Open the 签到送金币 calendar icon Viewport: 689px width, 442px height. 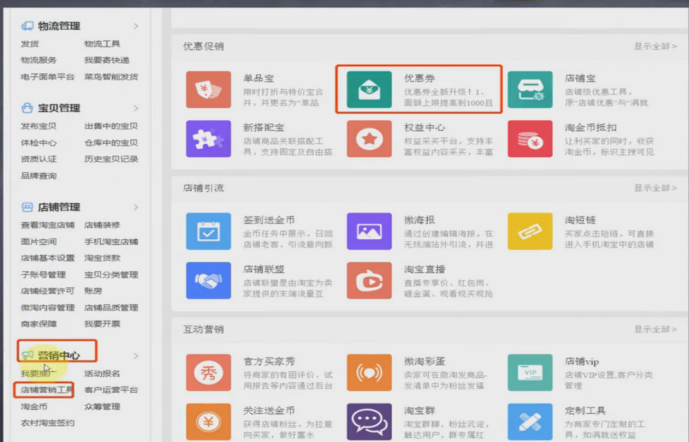pyautogui.click(x=208, y=231)
